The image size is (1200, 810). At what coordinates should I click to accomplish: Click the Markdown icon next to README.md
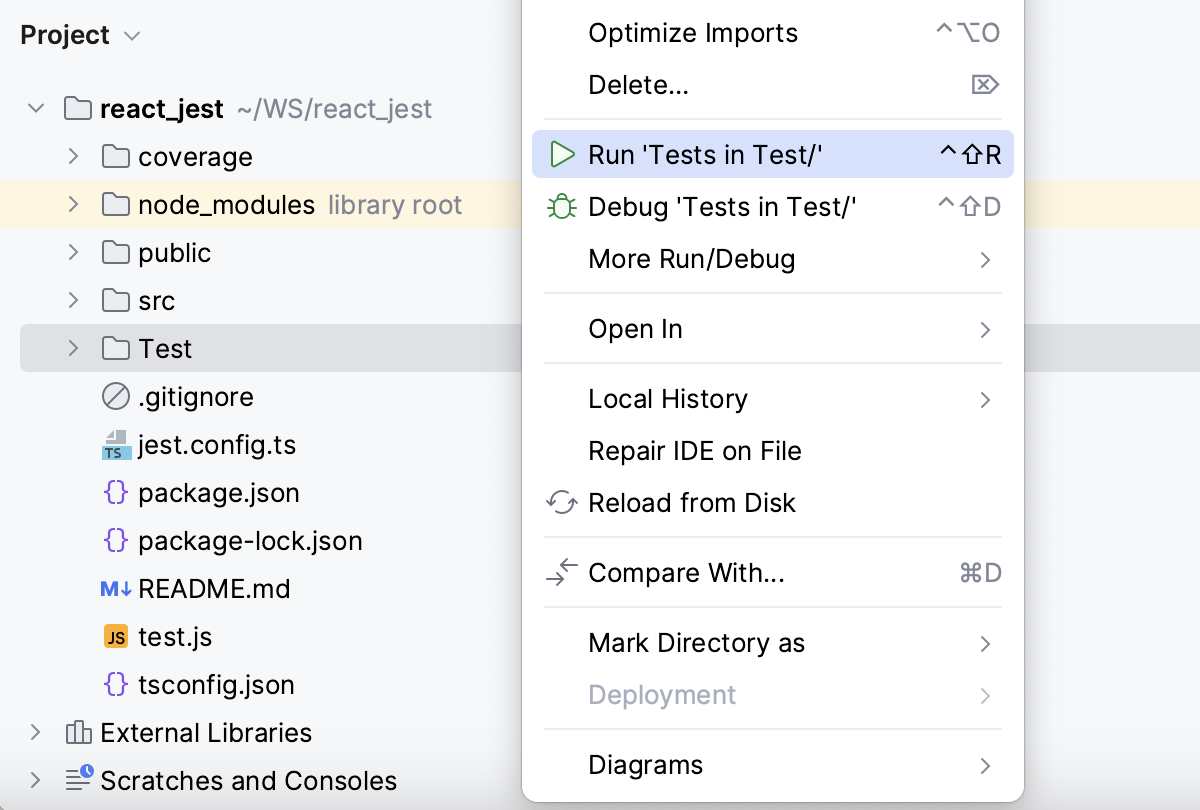click(114, 589)
